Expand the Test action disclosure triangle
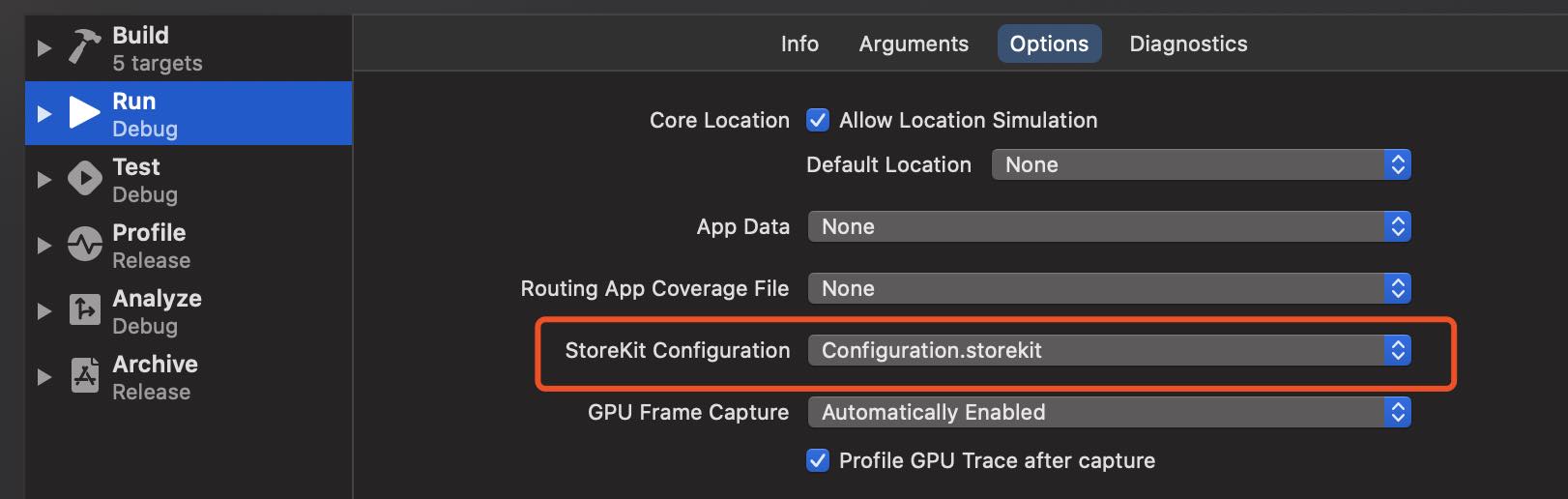Viewport: 1568px width, 499px height. coord(44,179)
